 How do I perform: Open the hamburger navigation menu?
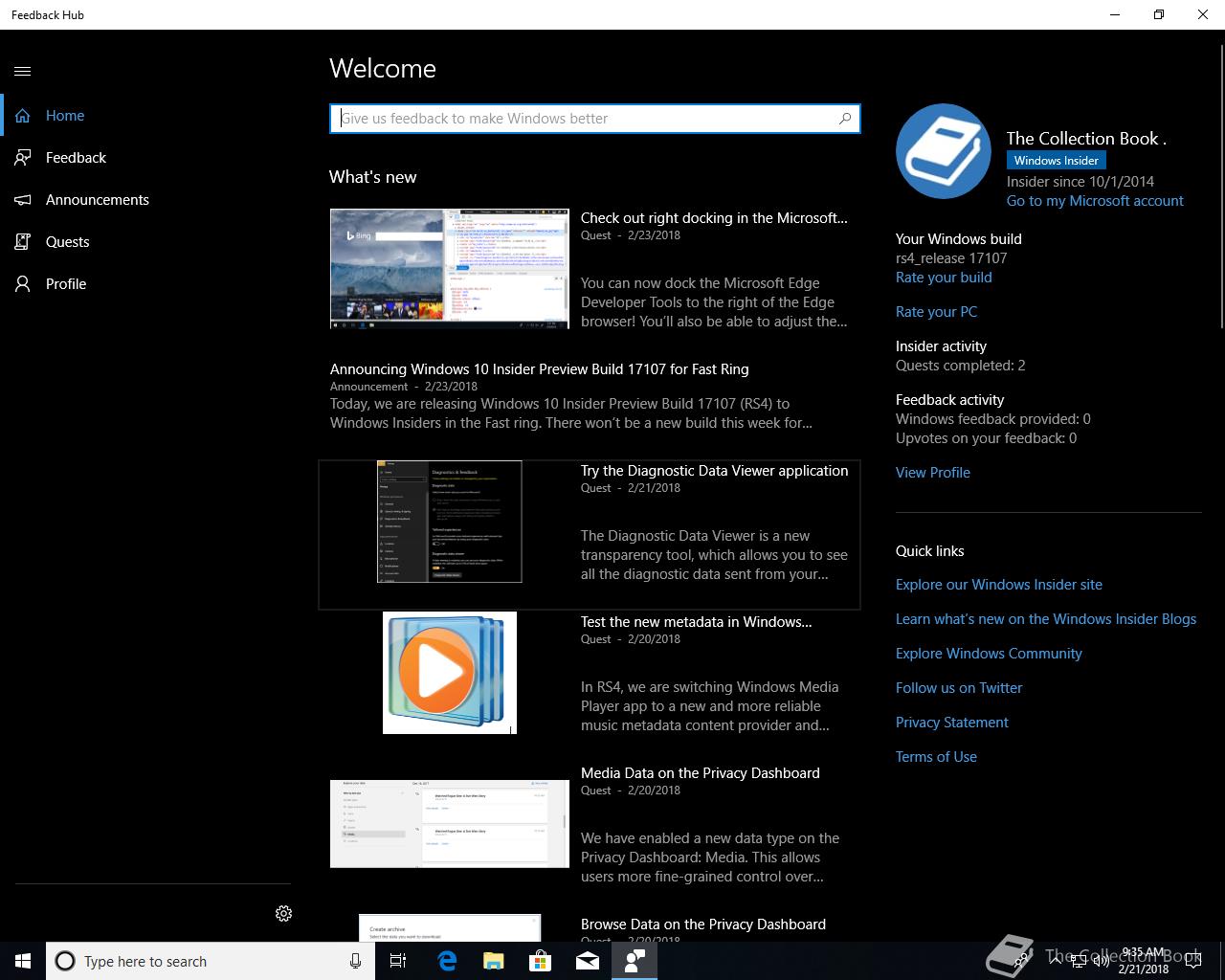[23, 71]
